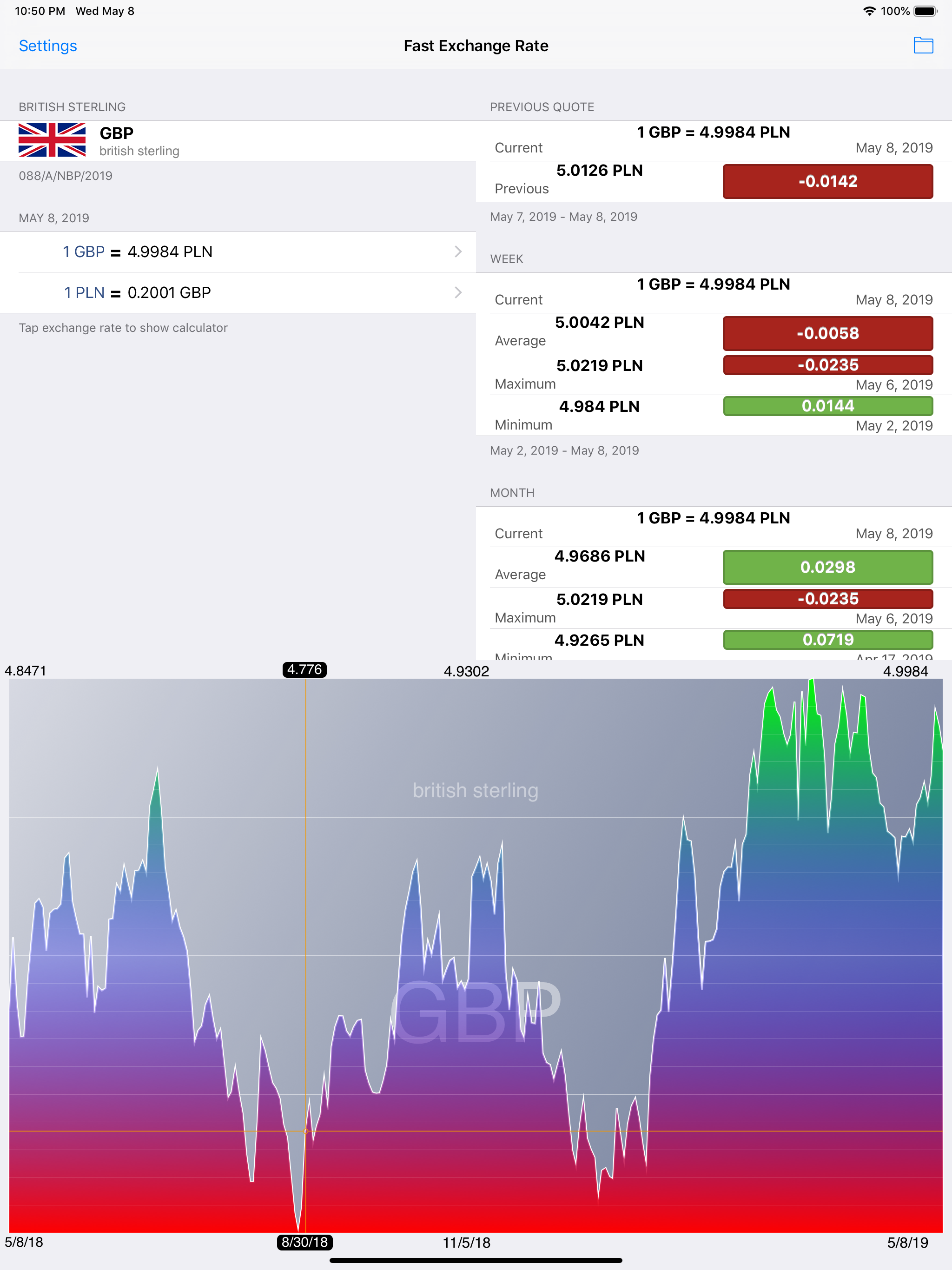Tap the month average 0.0298 green badge

[x=827, y=567]
